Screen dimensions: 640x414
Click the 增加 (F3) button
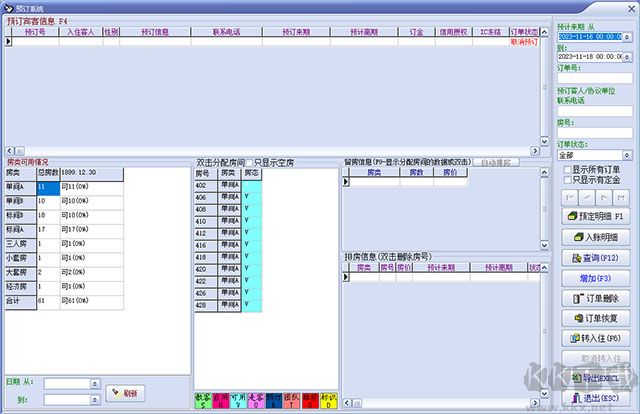coord(597,277)
